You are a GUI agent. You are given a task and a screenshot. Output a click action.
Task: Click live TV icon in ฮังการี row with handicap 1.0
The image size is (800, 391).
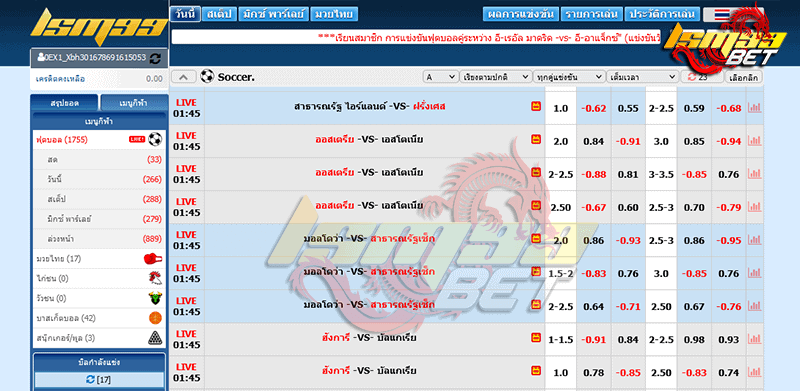536,370
